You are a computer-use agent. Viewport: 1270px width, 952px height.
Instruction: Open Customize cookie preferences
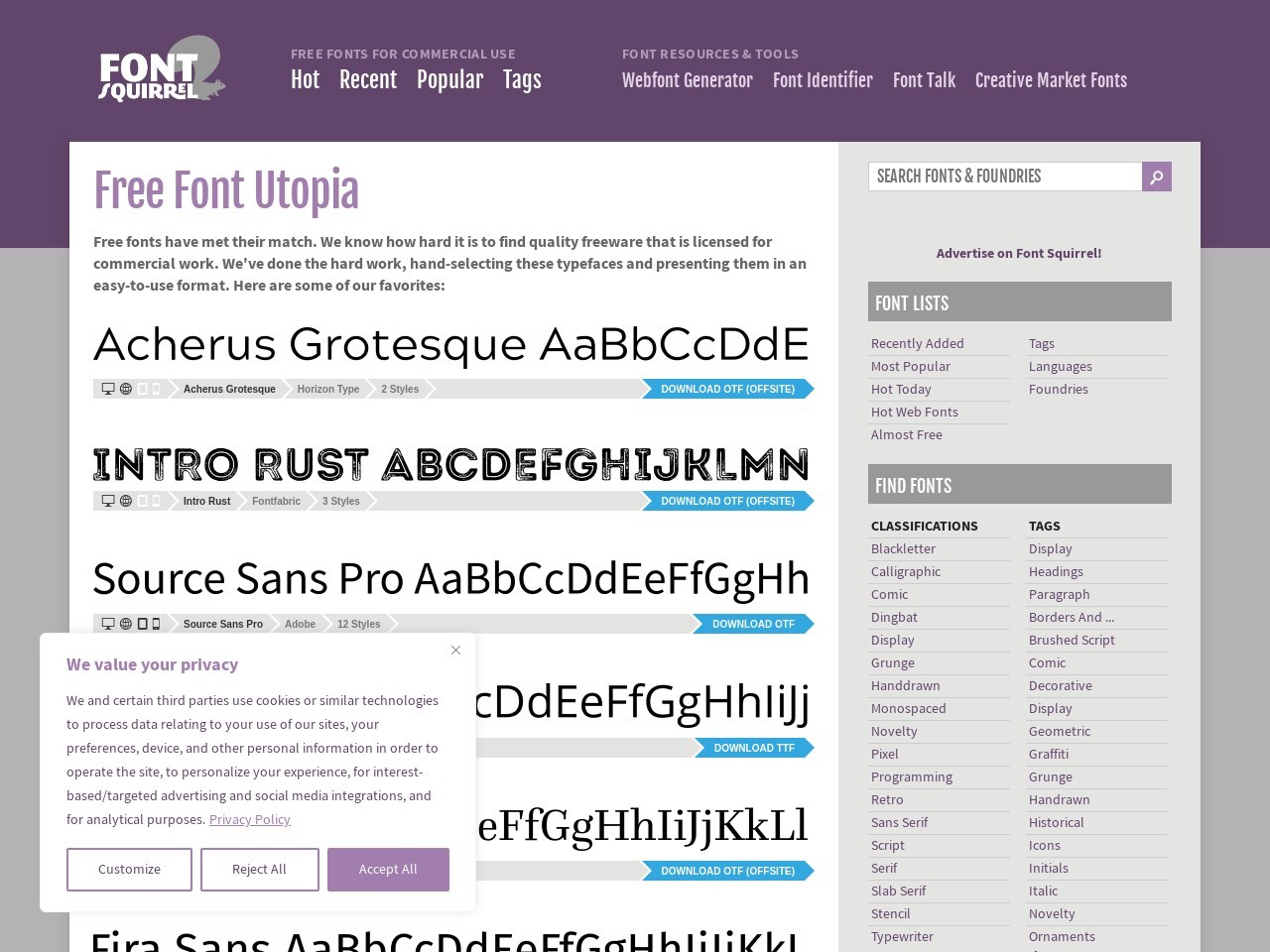(x=129, y=869)
